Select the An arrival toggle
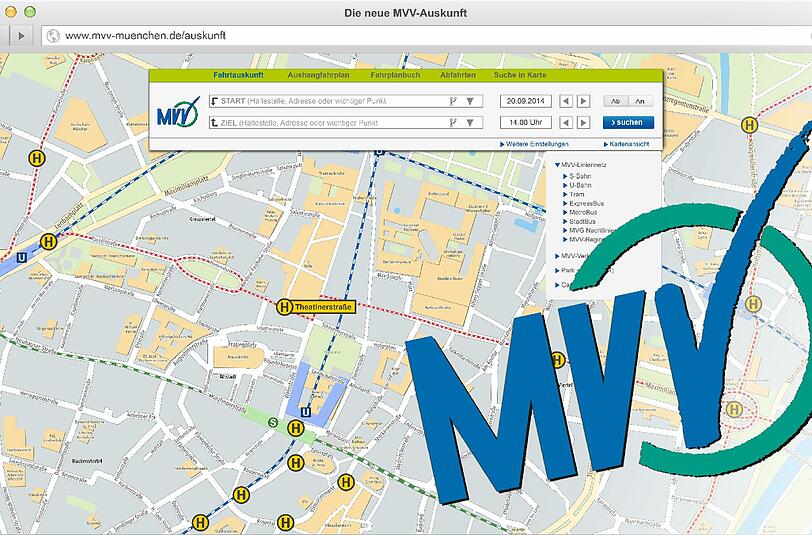The height and width of the screenshot is (535, 812). 641,101
